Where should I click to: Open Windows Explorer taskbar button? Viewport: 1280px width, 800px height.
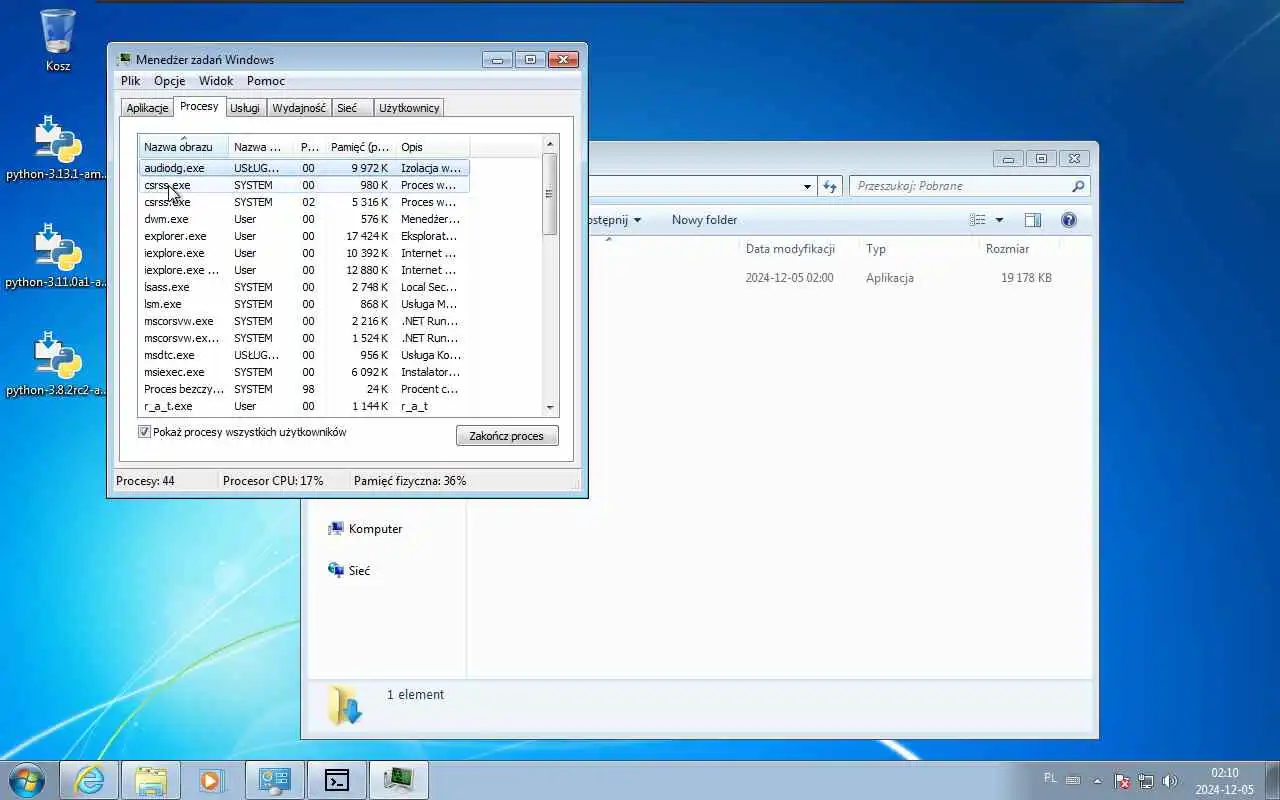click(151, 780)
